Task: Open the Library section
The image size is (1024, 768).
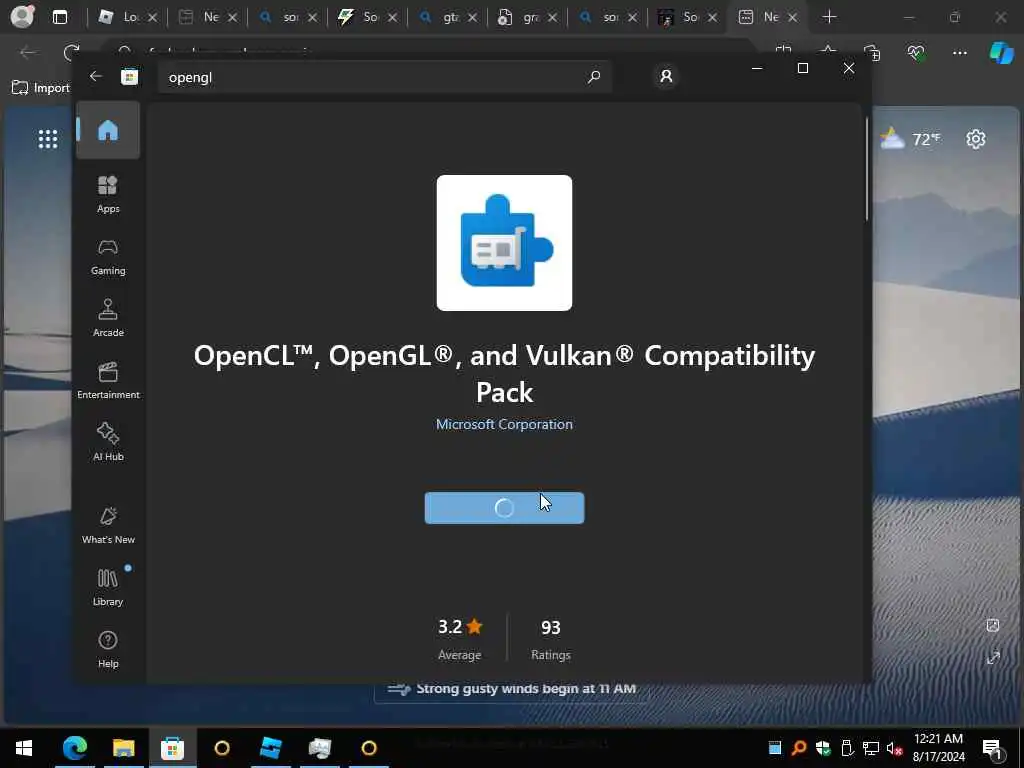Action: pos(108,587)
